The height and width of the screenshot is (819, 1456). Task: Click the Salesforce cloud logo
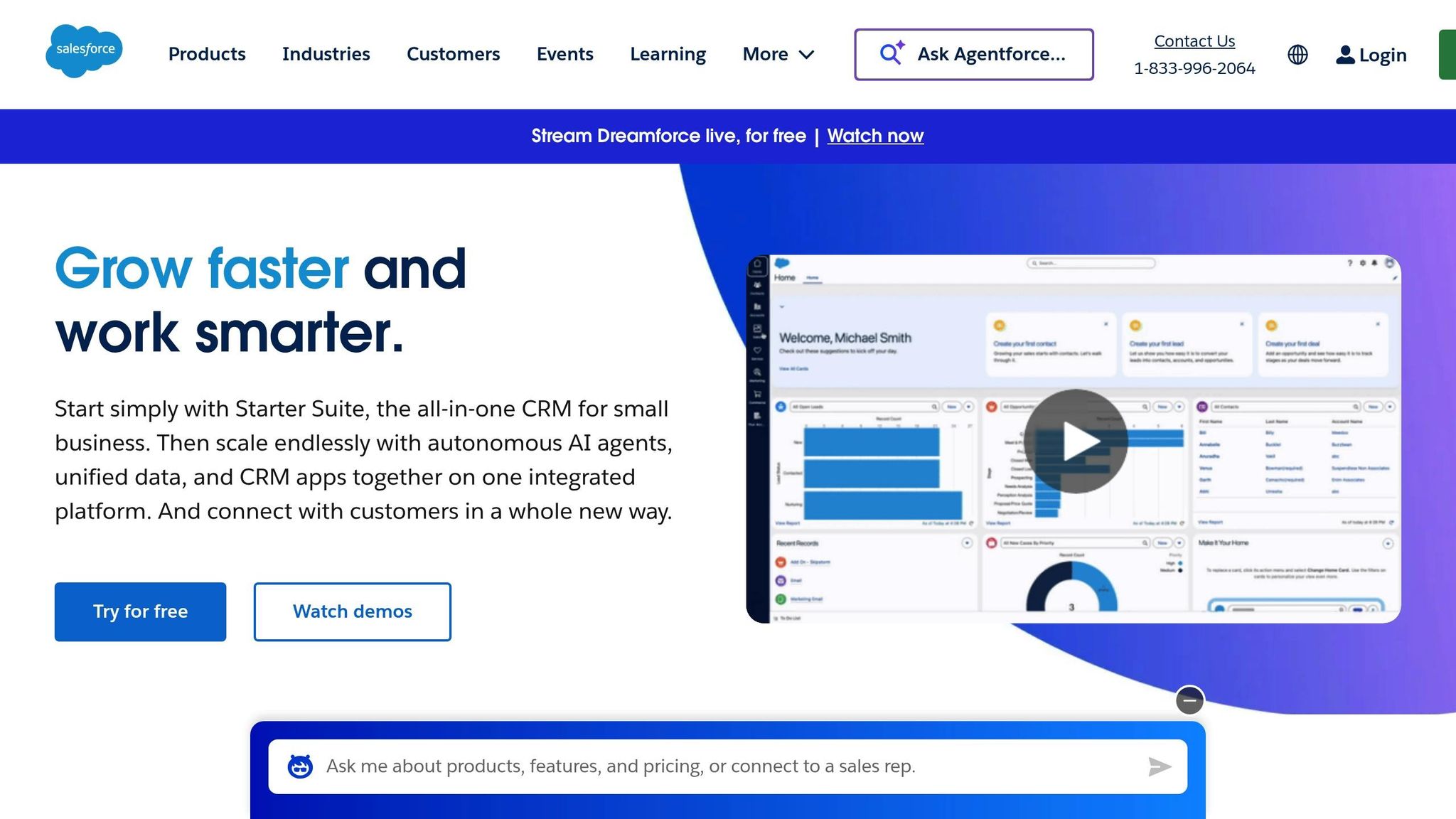coord(84,51)
